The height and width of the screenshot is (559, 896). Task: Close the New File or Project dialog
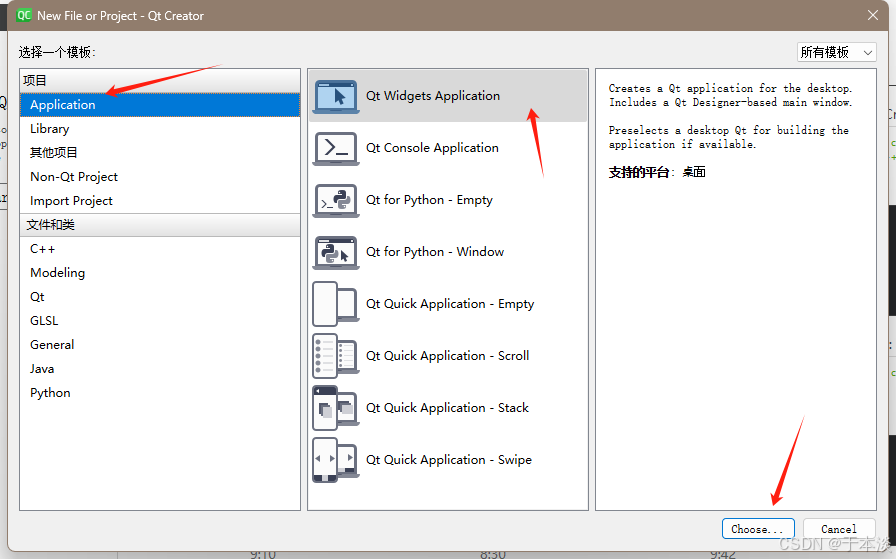(x=873, y=15)
